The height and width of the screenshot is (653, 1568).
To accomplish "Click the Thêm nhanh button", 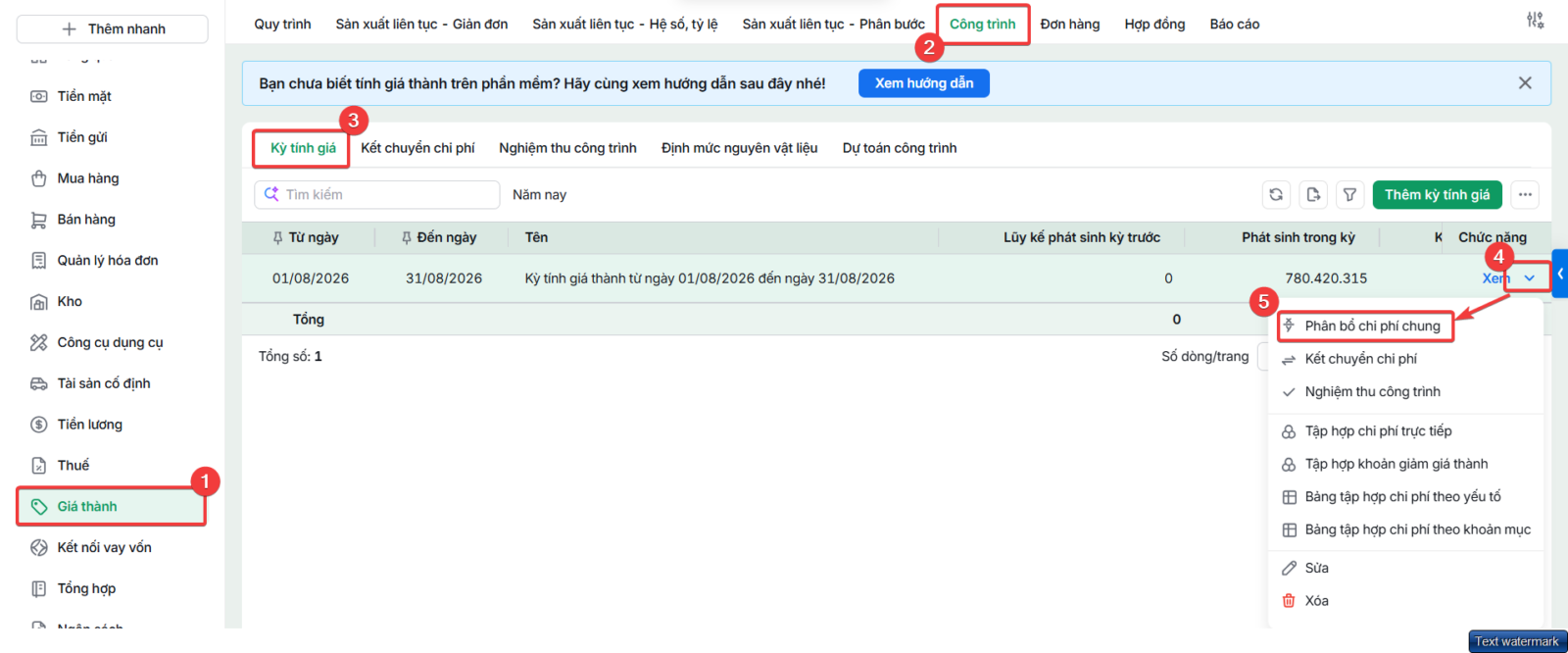I will (x=113, y=29).
